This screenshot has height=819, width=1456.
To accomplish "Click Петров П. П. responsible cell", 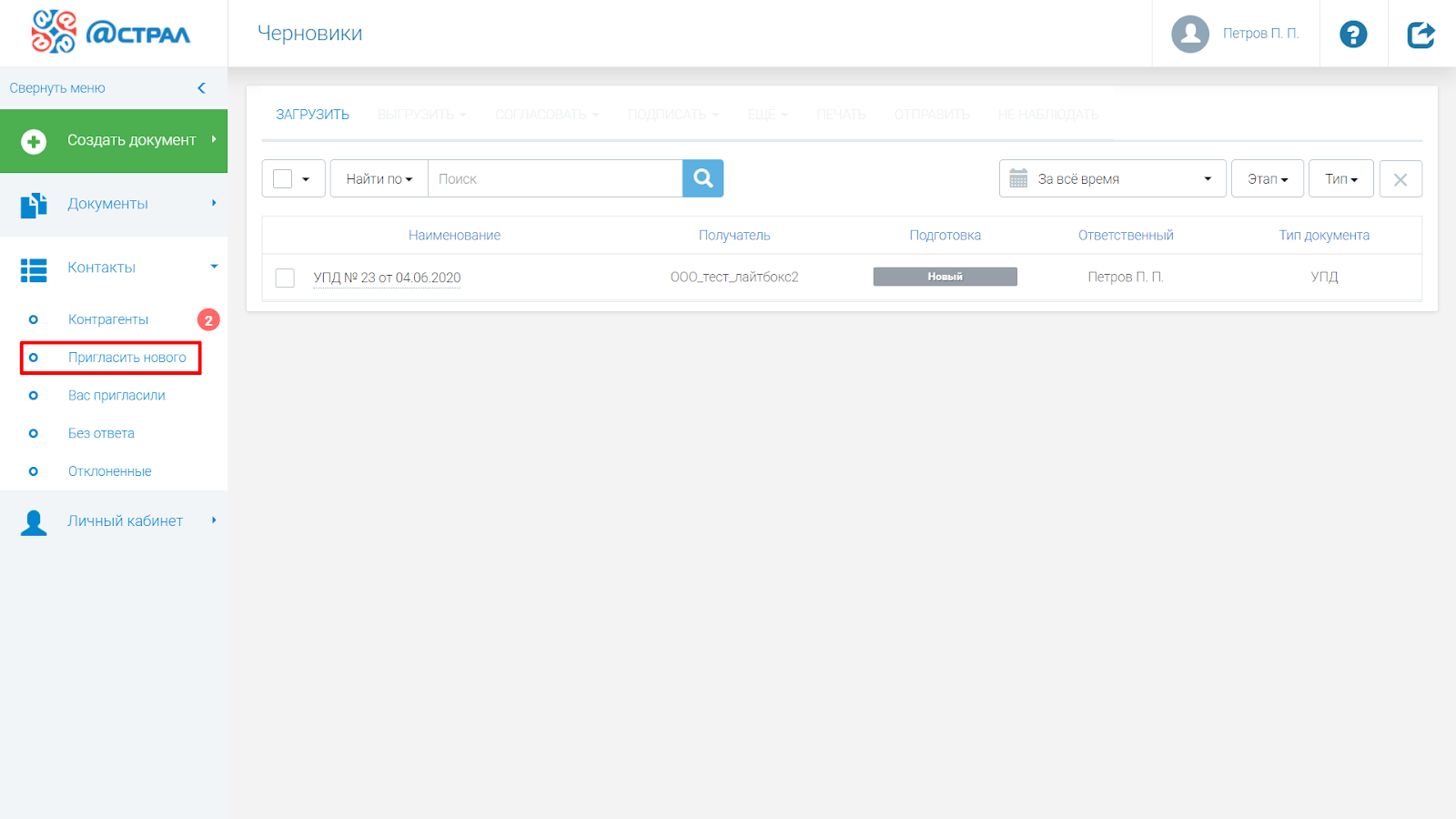I will point(1126,277).
